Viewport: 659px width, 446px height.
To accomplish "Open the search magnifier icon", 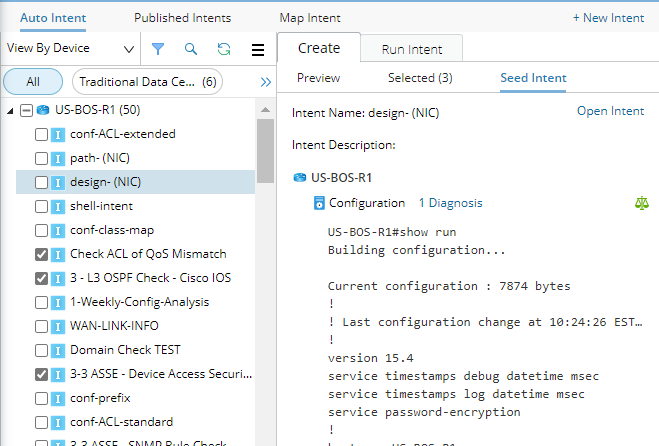I will pyautogui.click(x=191, y=49).
